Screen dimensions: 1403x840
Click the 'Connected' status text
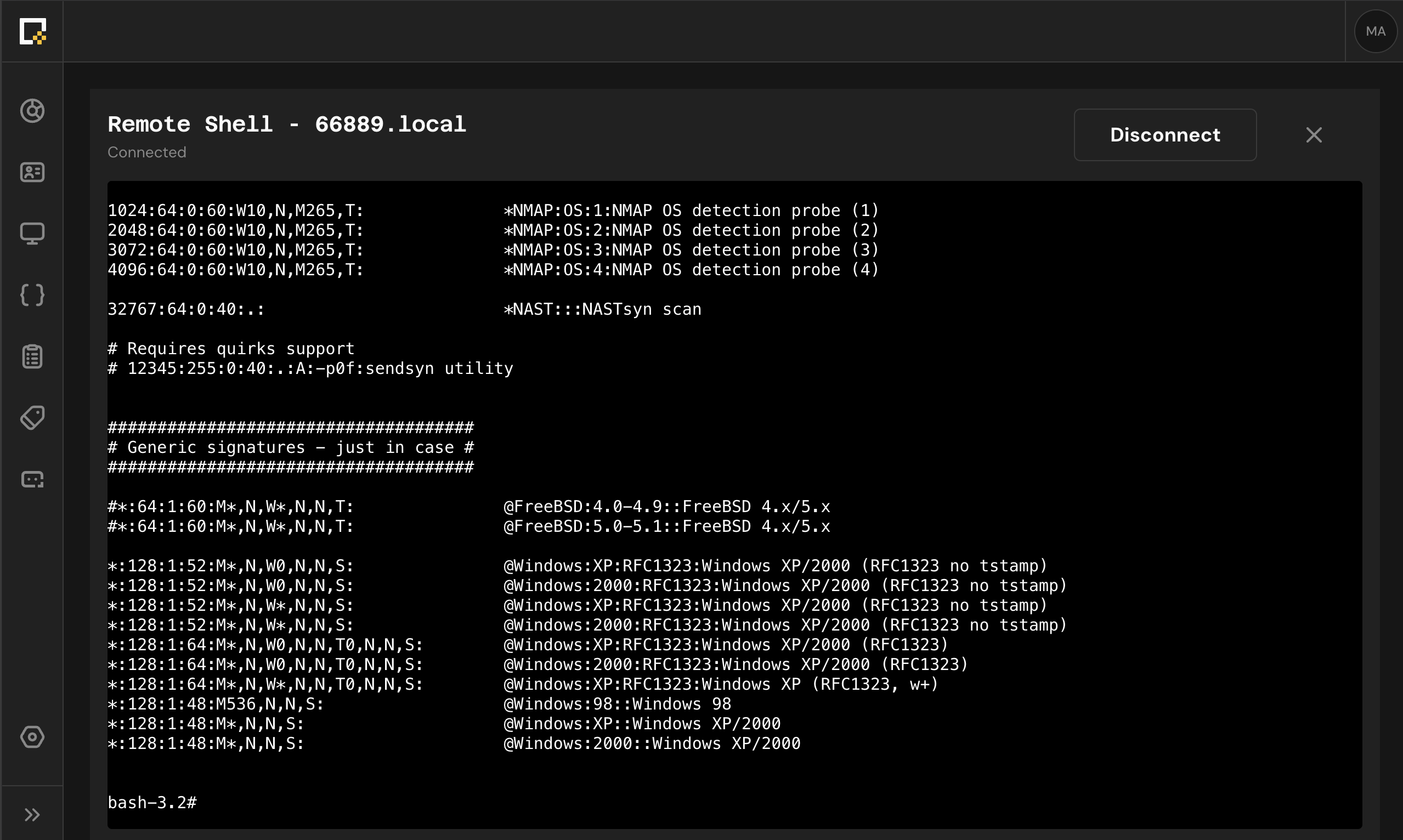[146, 152]
